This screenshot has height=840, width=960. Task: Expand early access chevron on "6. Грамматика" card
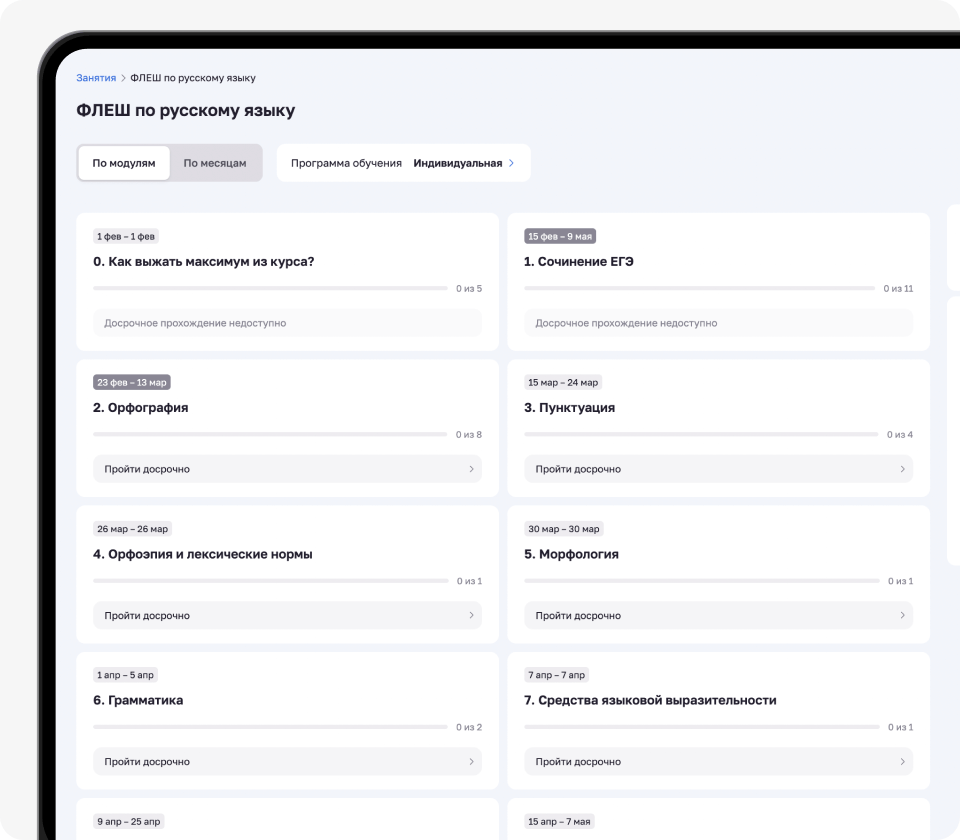[x=469, y=761]
